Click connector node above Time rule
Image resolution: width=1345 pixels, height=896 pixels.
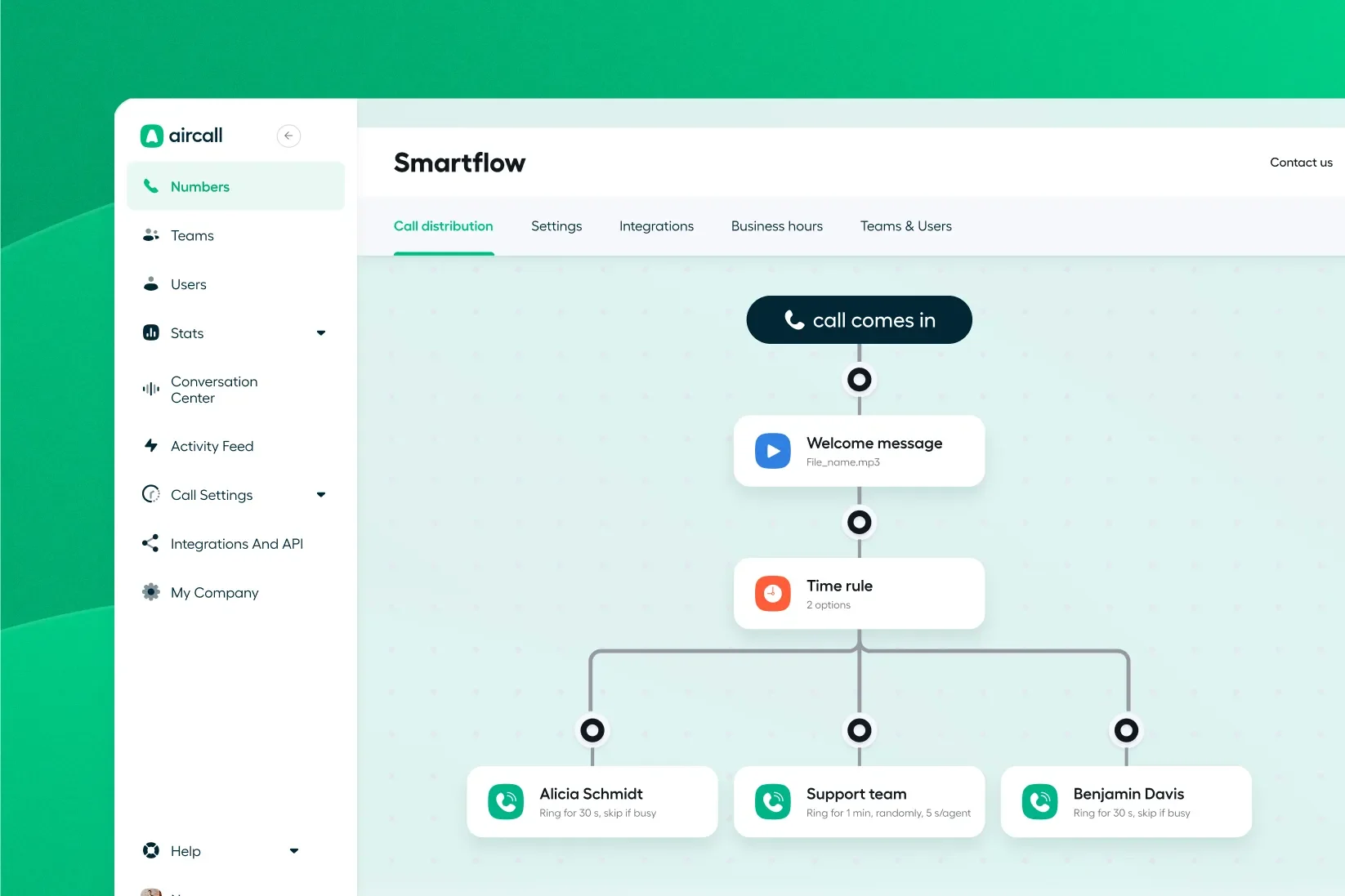coord(859,522)
